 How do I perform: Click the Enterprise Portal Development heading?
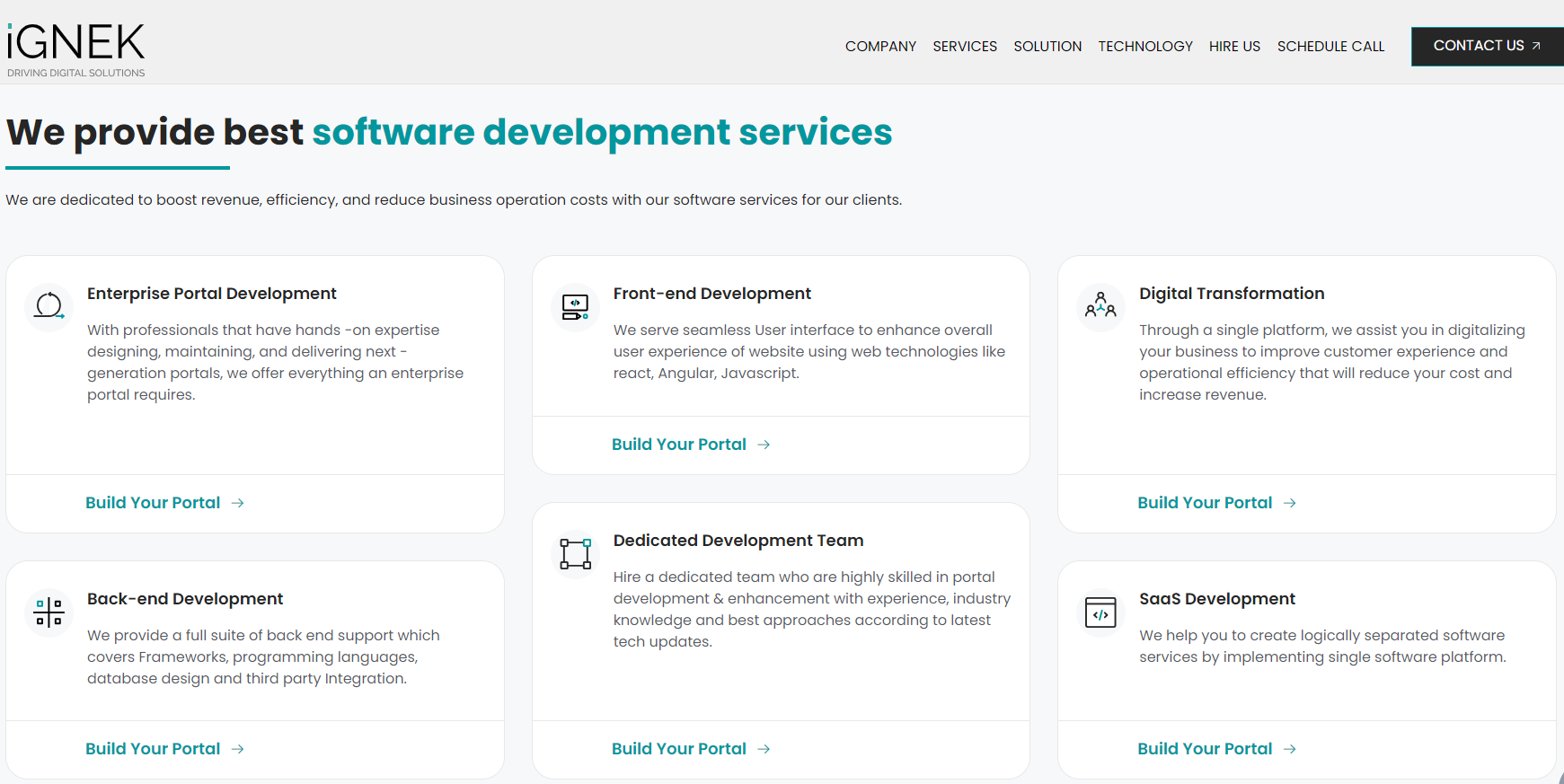[212, 294]
